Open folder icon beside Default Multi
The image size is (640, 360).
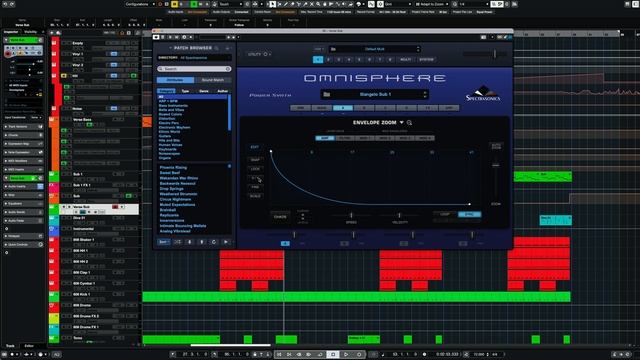pyautogui.click(x=333, y=49)
